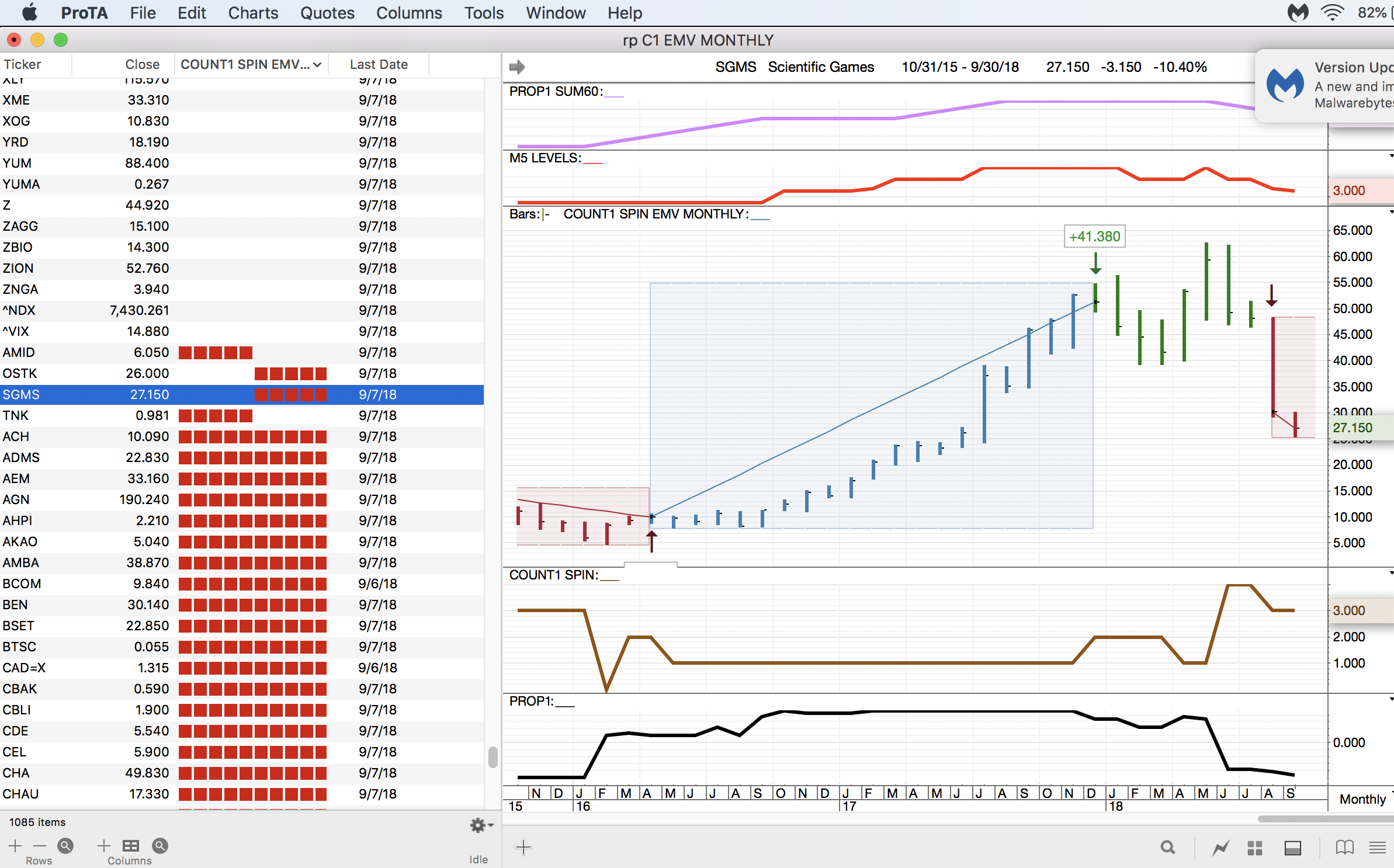Image resolution: width=1394 pixels, height=868 pixels.
Task: Open the Monthly periodicity selector
Action: point(1362,798)
